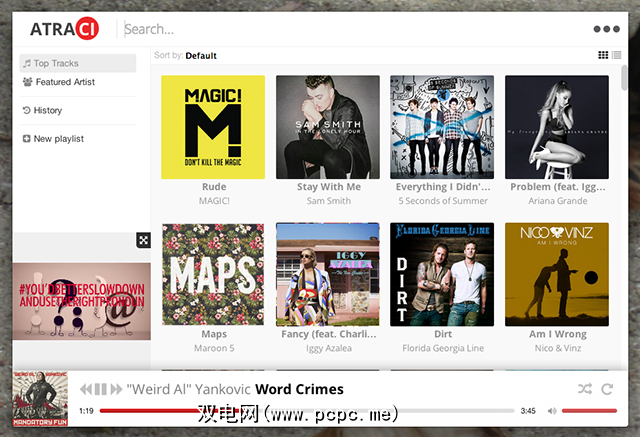Click the MAGIC! artist name
This screenshot has width=640, height=437.
click(x=214, y=201)
